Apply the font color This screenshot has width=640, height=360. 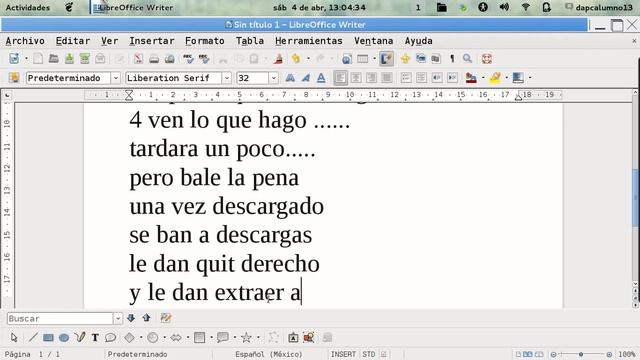pos(471,78)
